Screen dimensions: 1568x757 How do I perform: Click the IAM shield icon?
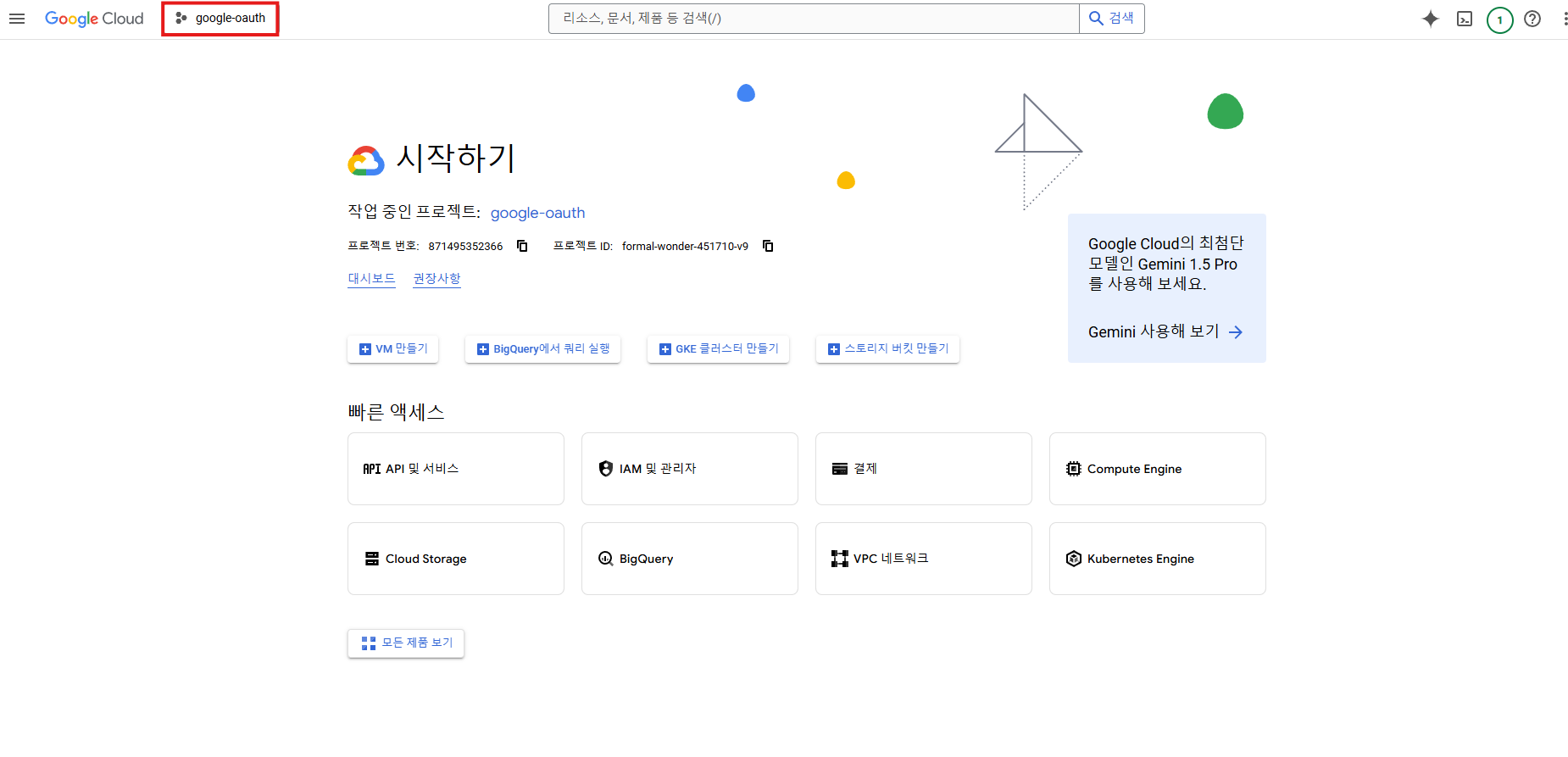pyautogui.click(x=605, y=469)
